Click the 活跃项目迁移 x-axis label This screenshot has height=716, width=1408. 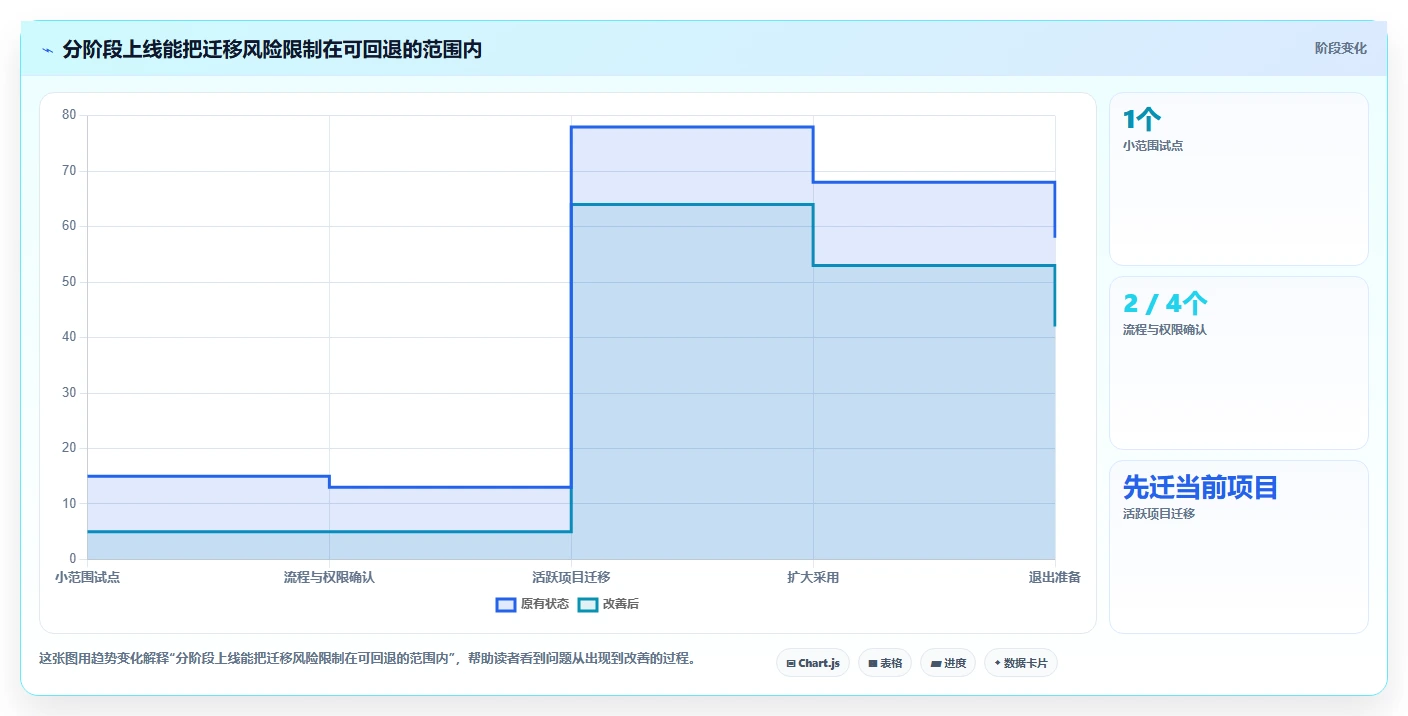[571, 578]
